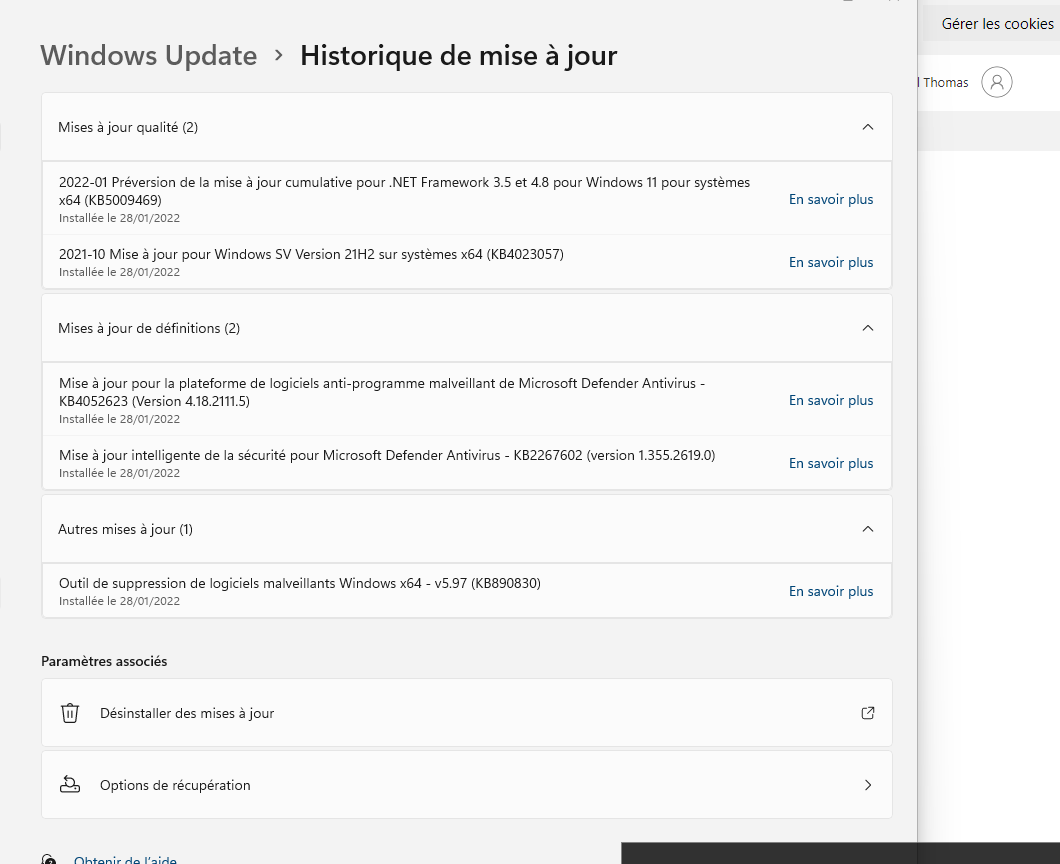Click the Historique de mise à jour heading
The image size is (1060, 864).
coord(458,55)
